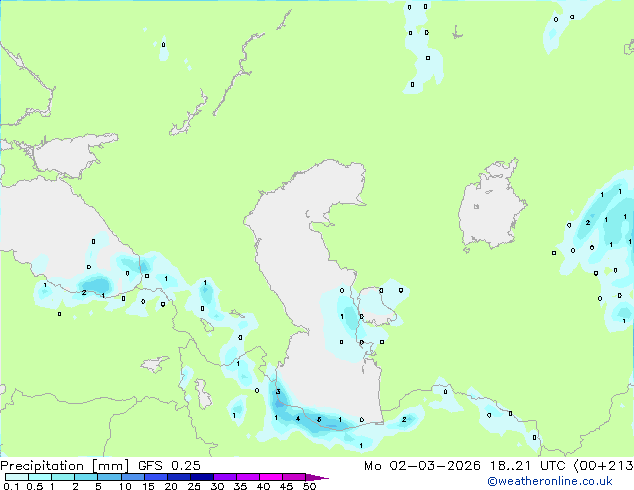The width and height of the screenshot is (634, 490).
Task: Click the "2" value on southern Black Sea coast
Action: [x=84, y=292]
